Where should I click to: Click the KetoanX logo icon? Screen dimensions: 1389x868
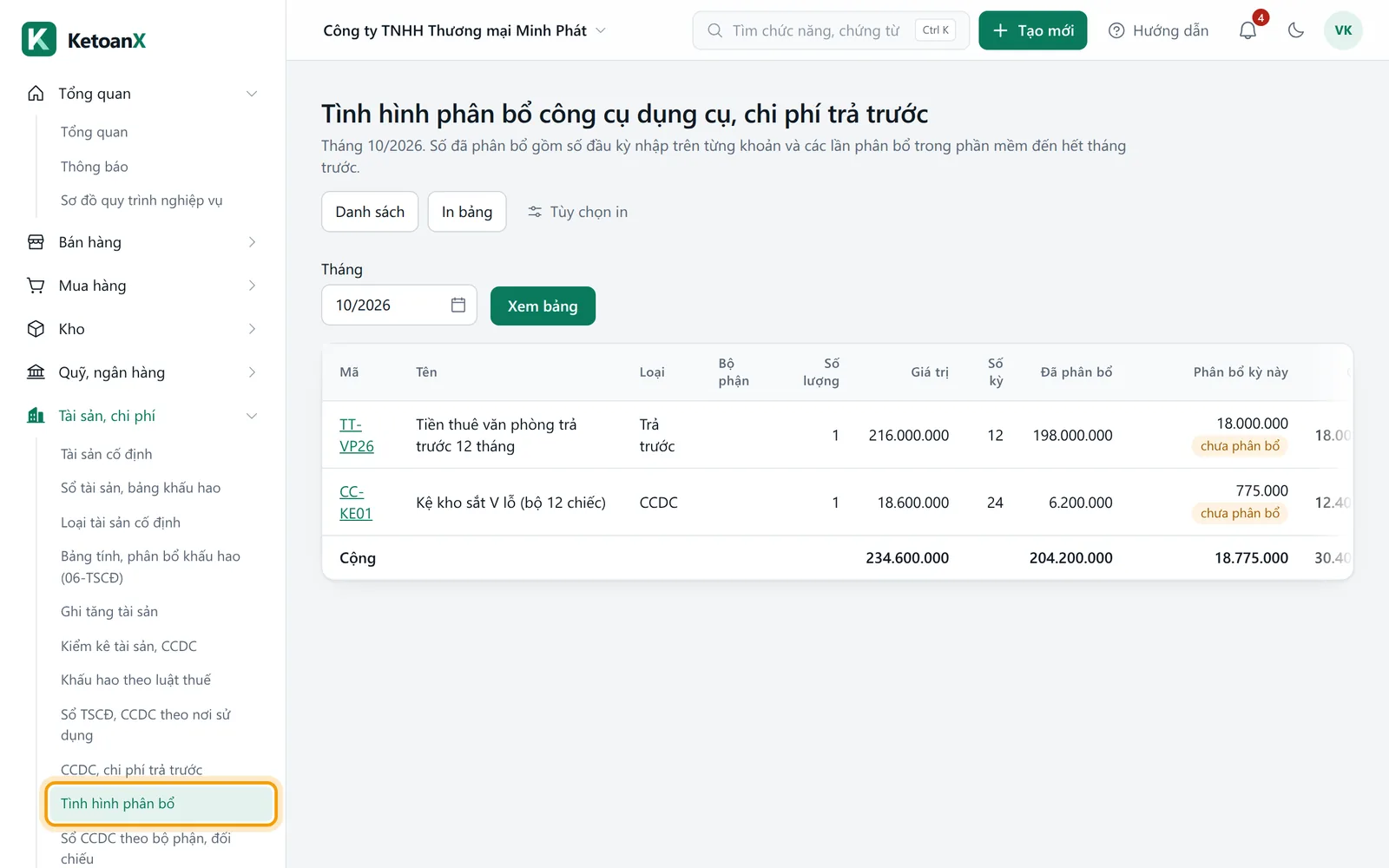point(39,39)
